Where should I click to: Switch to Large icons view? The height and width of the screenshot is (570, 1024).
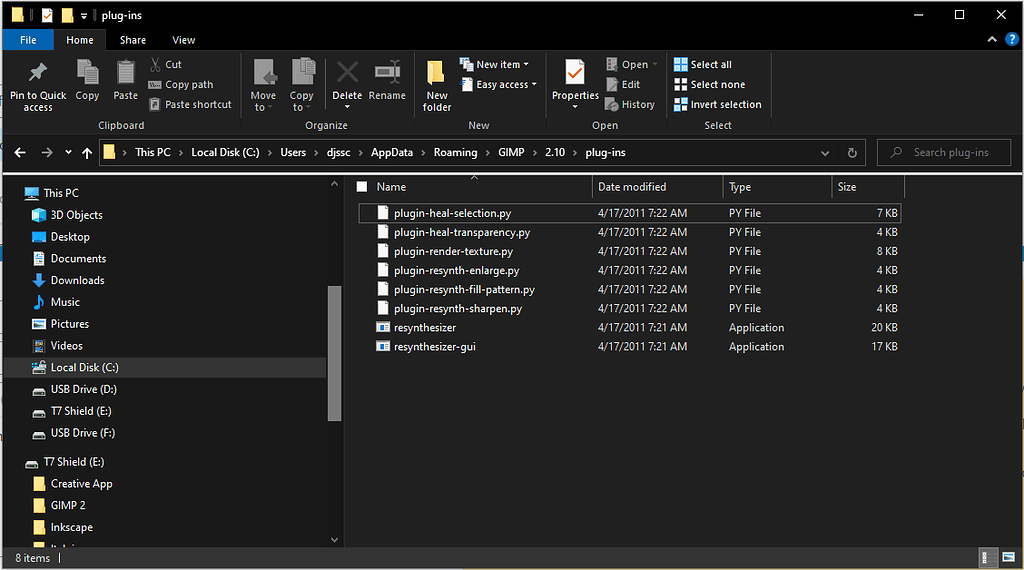click(x=1009, y=558)
